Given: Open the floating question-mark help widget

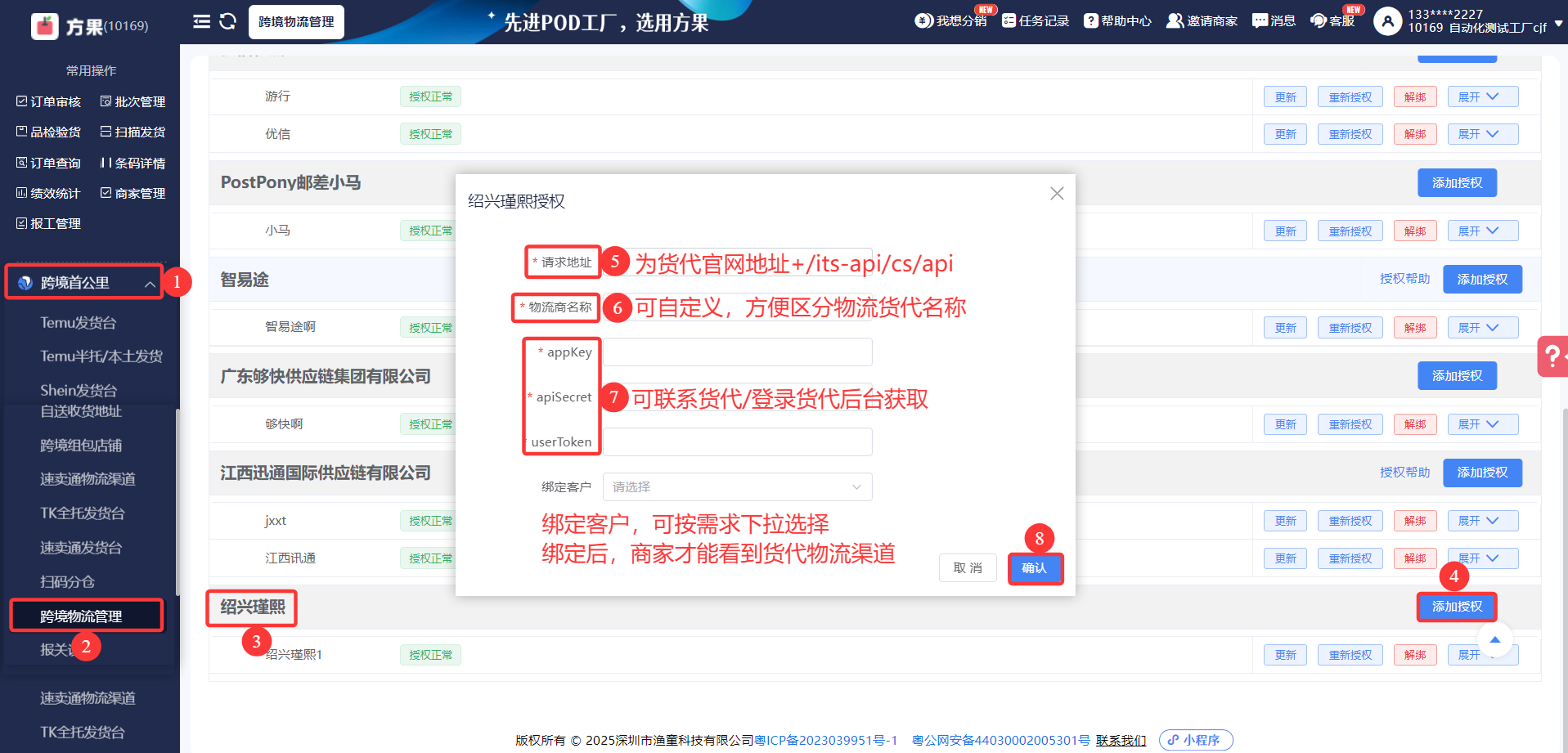Looking at the screenshot, I should click(x=1552, y=356).
